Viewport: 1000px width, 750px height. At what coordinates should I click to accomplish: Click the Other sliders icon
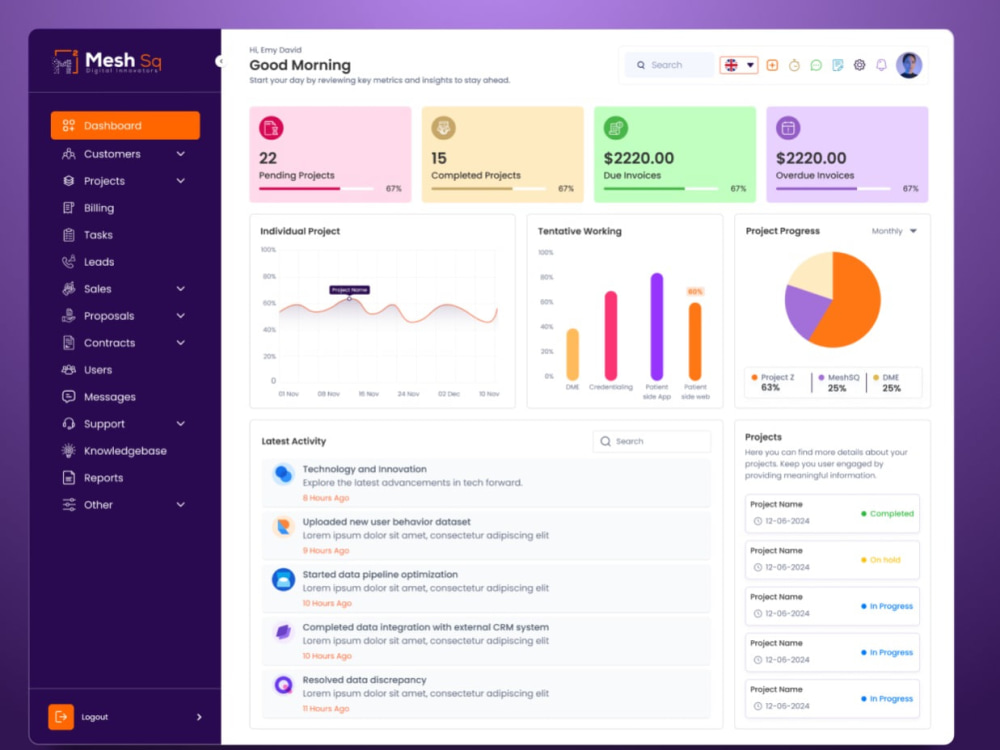pos(68,504)
